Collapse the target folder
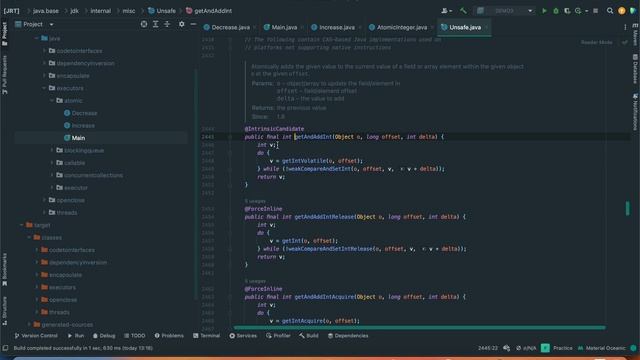 point(22,225)
